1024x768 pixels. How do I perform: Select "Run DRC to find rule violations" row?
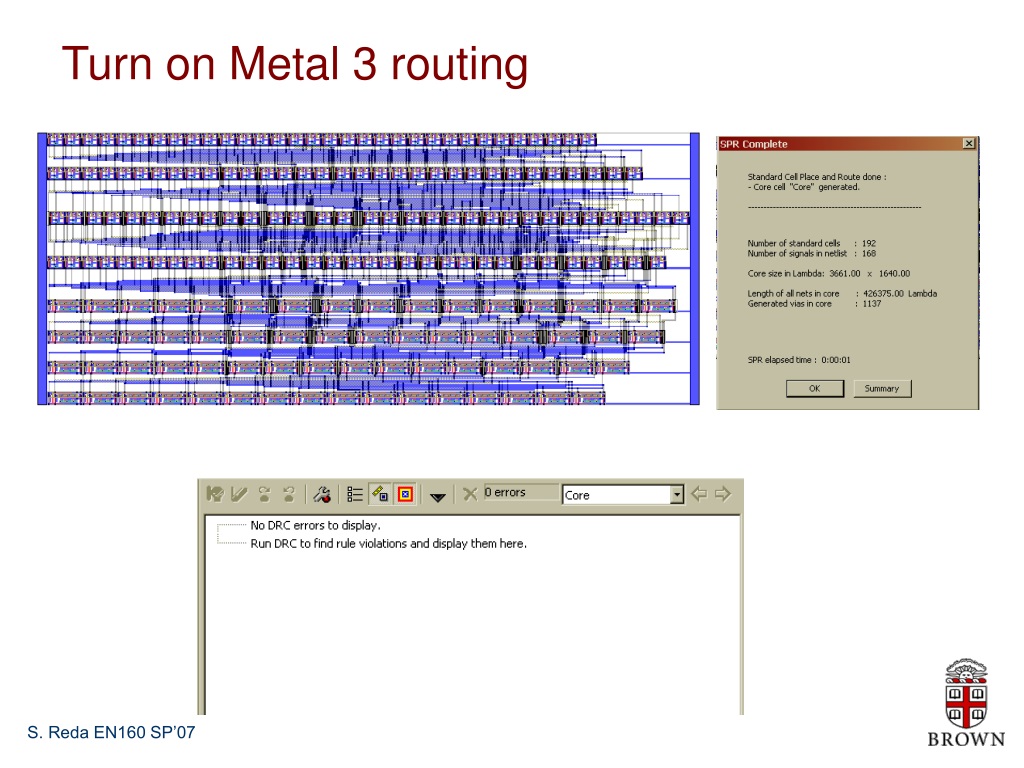(389, 543)
